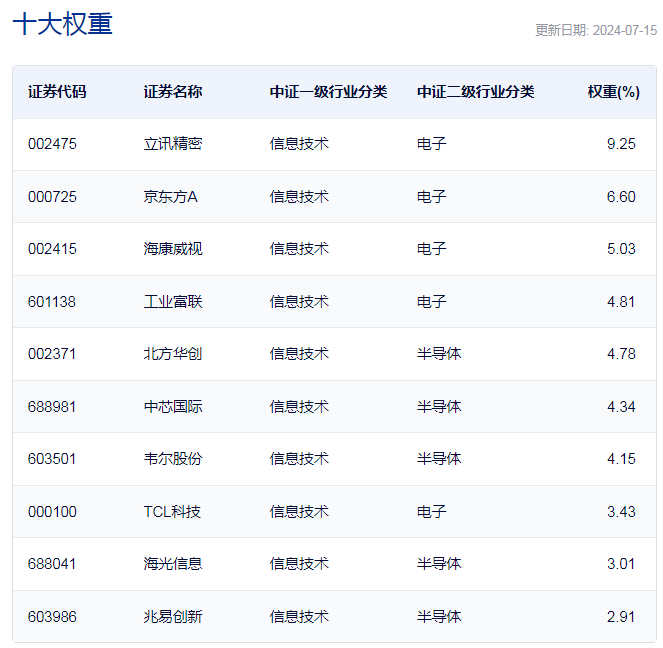Click 信息技术 in the 立讯精密 row
This screenshot has height=648, width=663.
click(299, 144)
